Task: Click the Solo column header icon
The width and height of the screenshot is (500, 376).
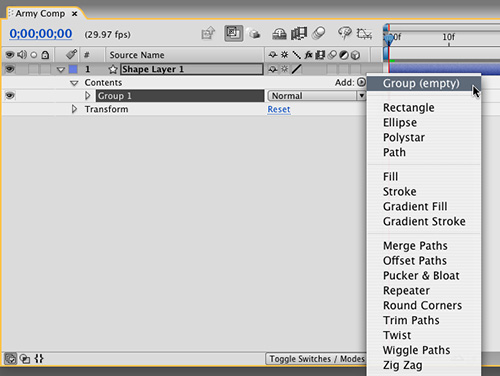Action: pos(34,55)
